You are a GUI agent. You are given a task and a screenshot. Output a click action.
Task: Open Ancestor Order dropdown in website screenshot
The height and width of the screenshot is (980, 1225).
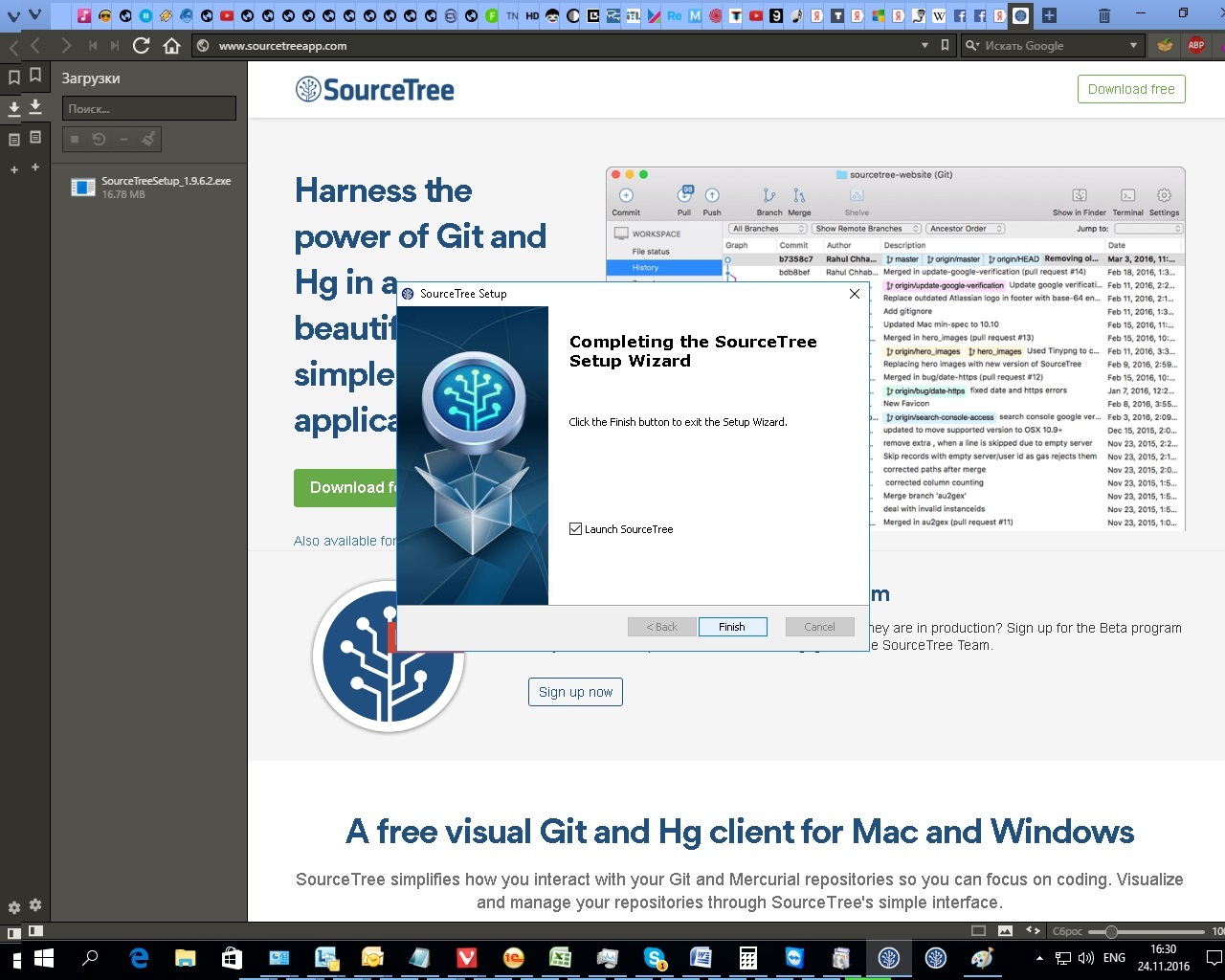tap(965, 229)
